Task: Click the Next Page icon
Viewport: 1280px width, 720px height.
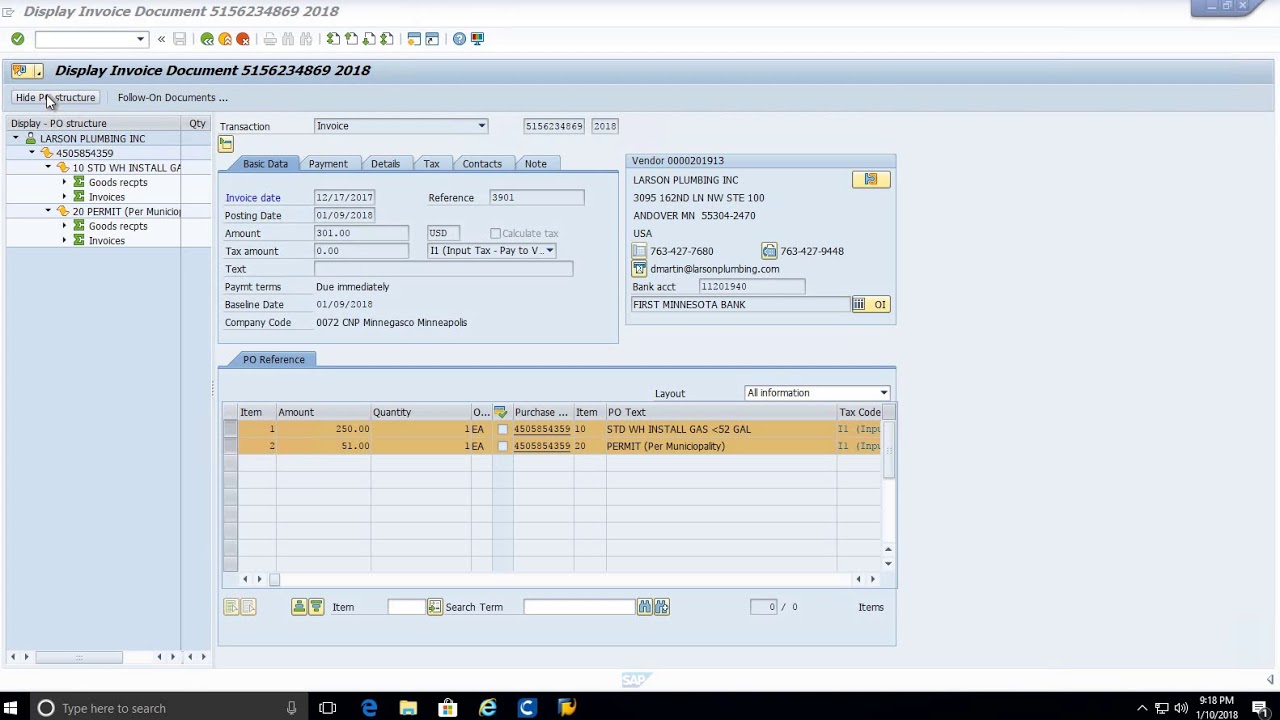Action: coord(369,39)
